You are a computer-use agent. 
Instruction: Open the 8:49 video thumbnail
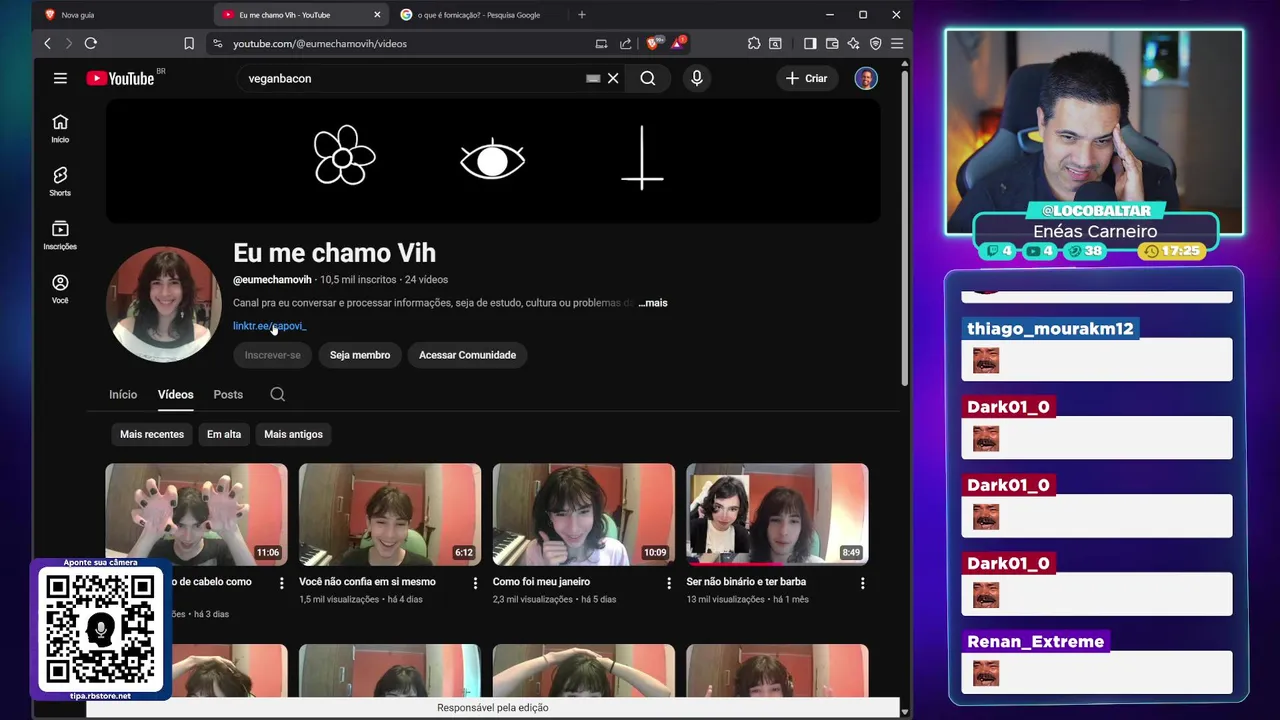click(x=777, y=514)
